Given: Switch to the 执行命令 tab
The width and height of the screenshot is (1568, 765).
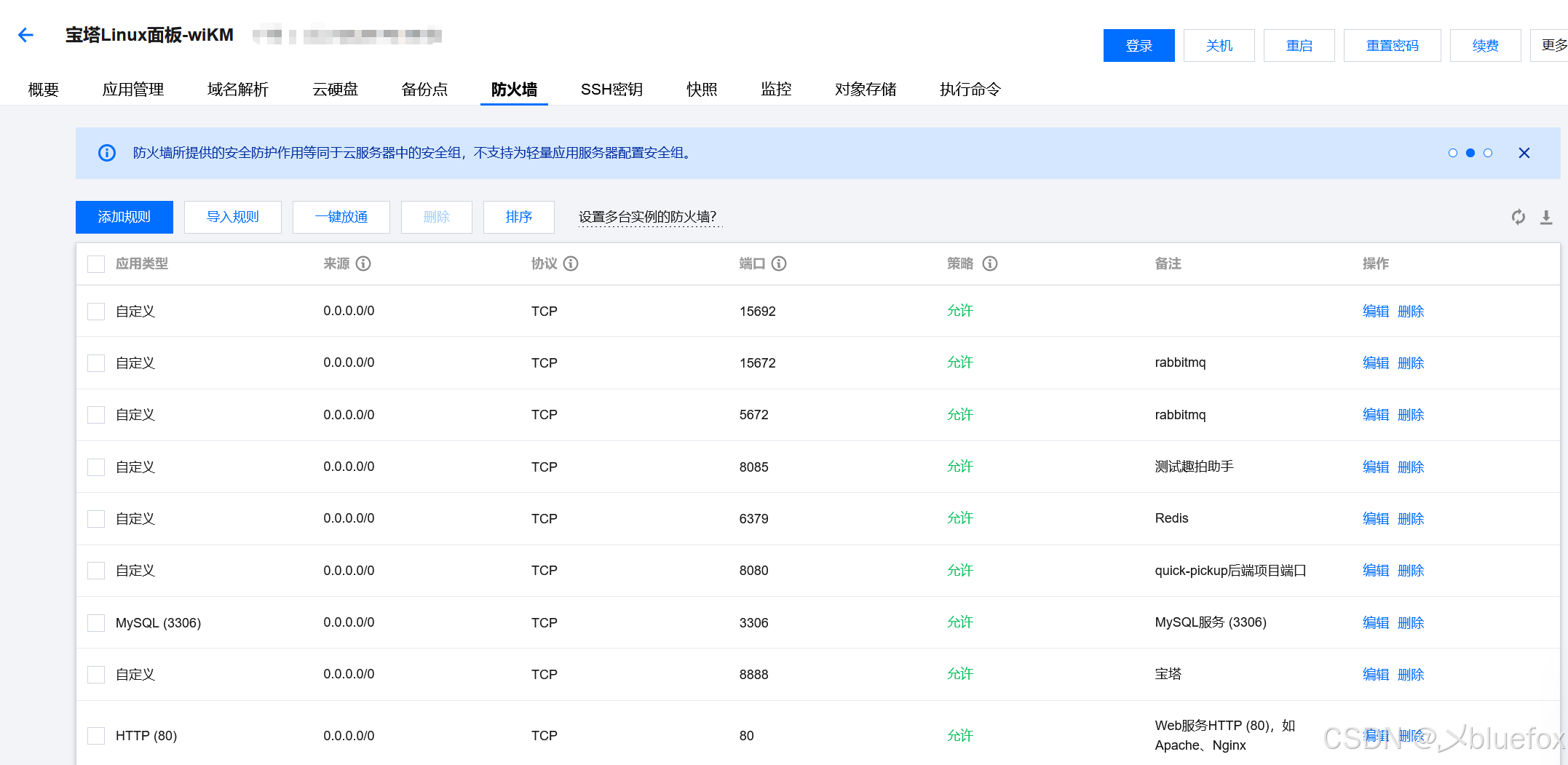Looking at the screenshot, I should (970, 90).
